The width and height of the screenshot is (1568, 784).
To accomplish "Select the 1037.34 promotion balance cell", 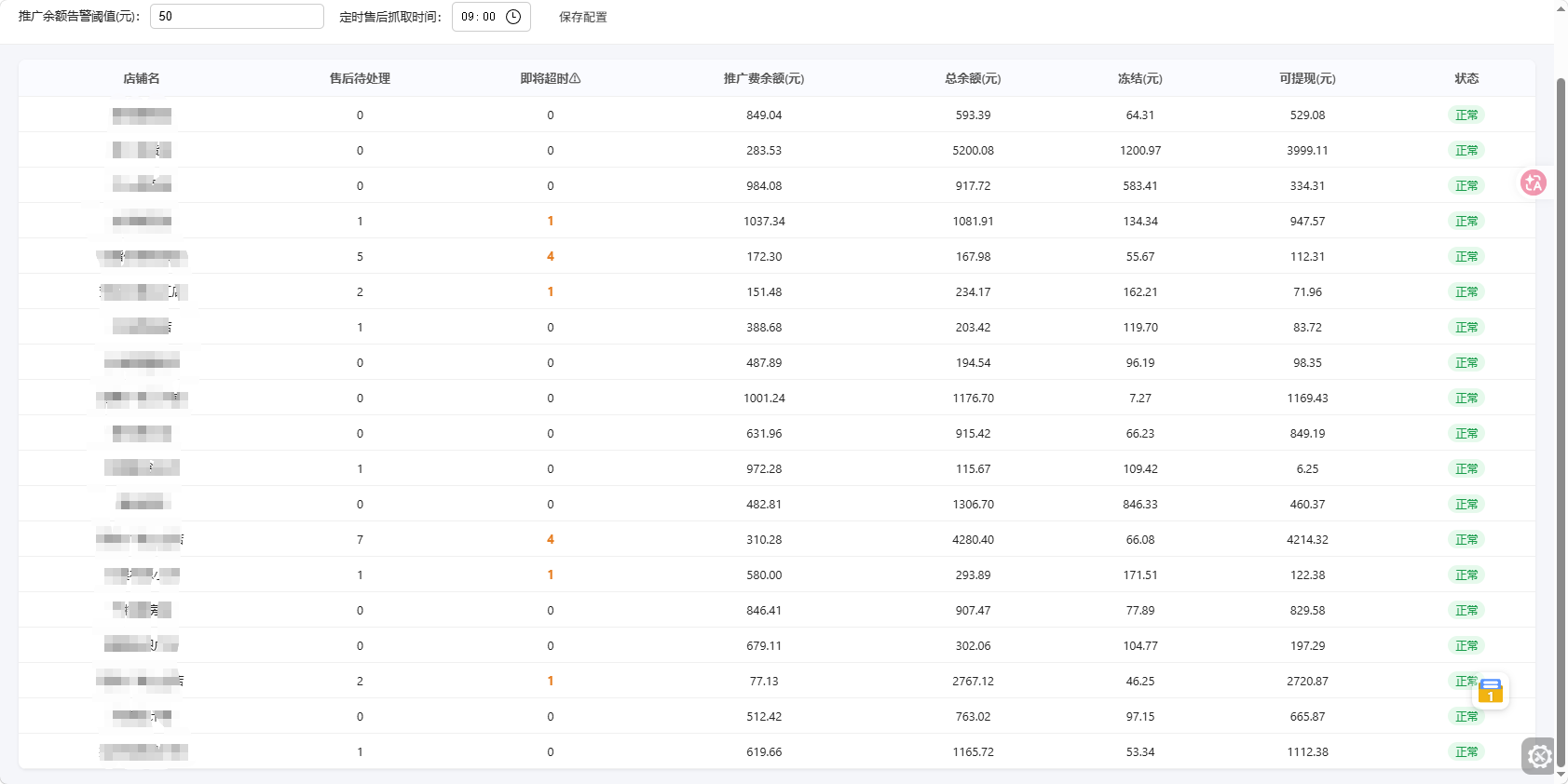I will click(764, 222).
